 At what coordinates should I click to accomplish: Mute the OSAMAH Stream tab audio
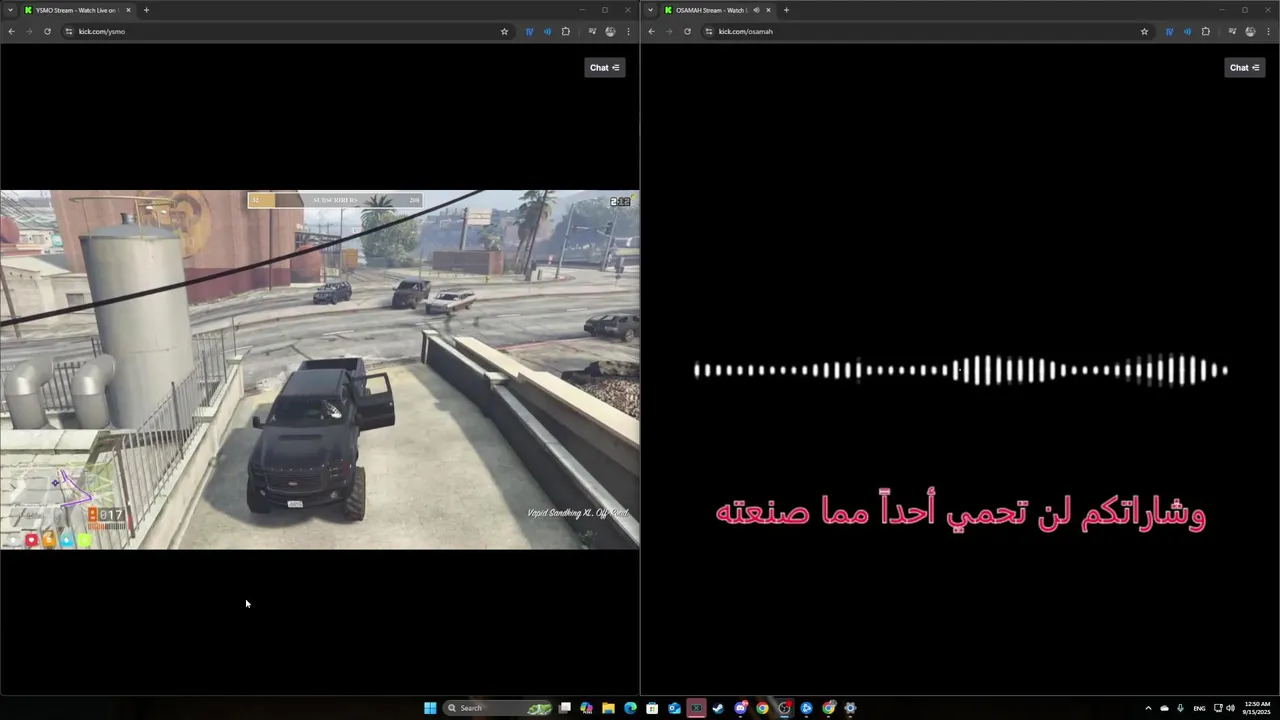(756, 10)
